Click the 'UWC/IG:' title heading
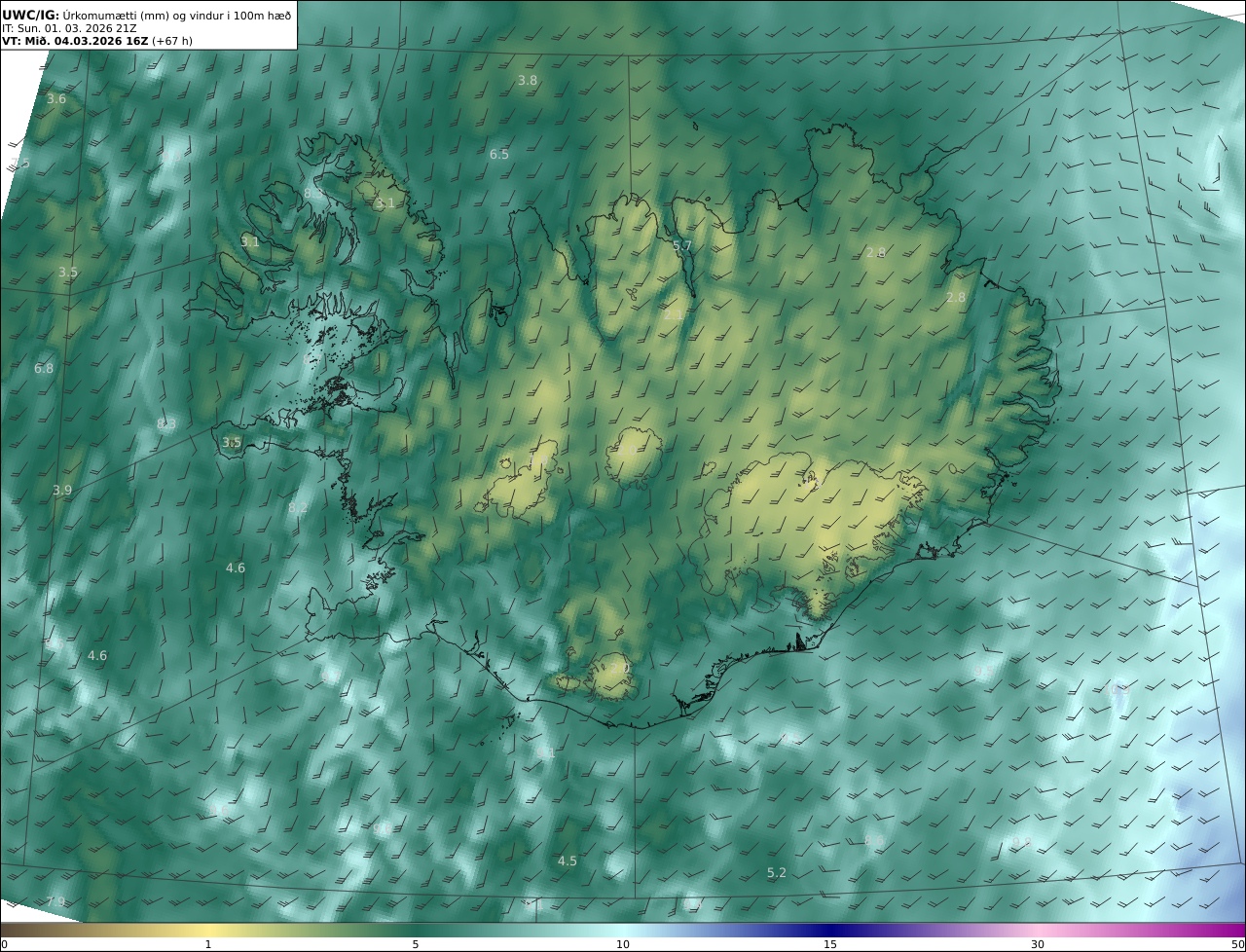This screenshot has width=1246, height=952. click(x=31, y=15)
